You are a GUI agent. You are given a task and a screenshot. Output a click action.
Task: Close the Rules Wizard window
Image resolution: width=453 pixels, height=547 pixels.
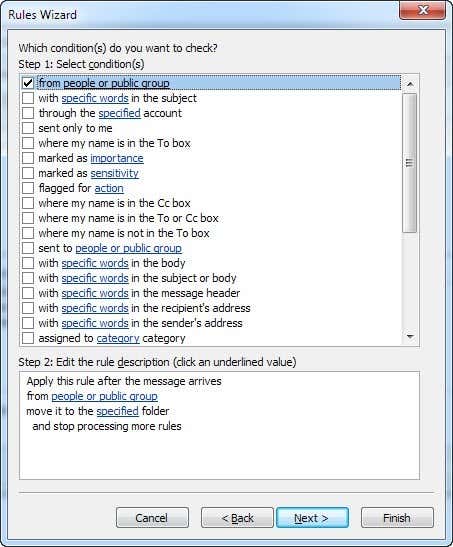(423, 10)
